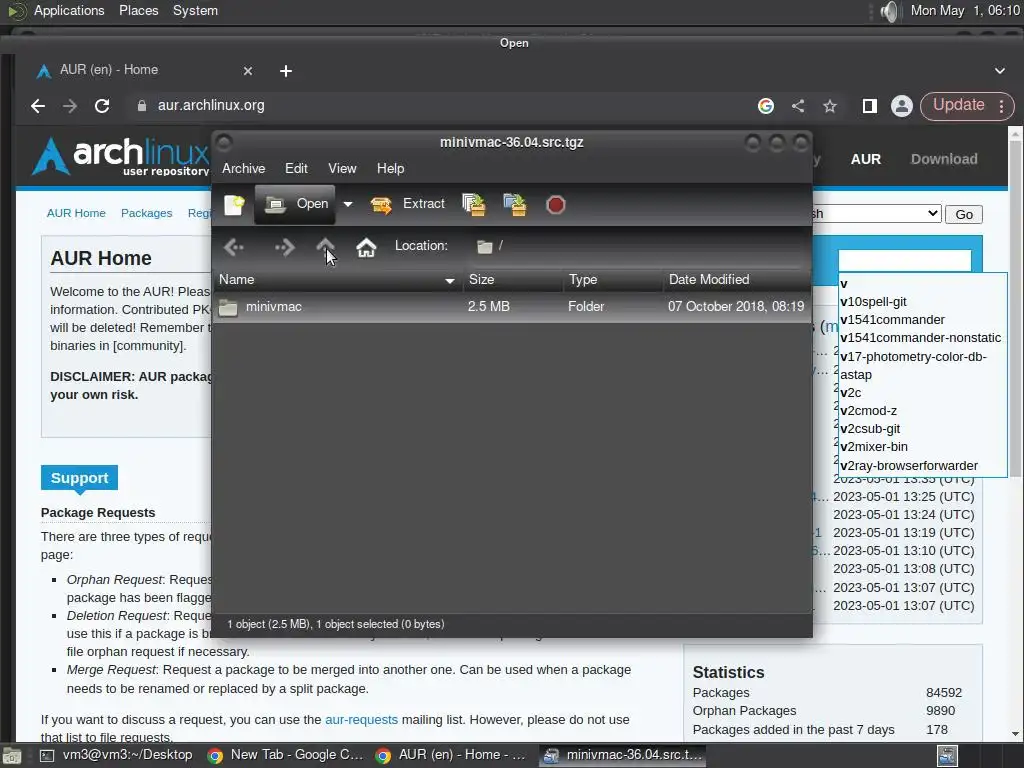Go forward in Chrome browser
The height and width of the screenshot is (768, 1024).
pyautogui.click(x=70, y=106)
